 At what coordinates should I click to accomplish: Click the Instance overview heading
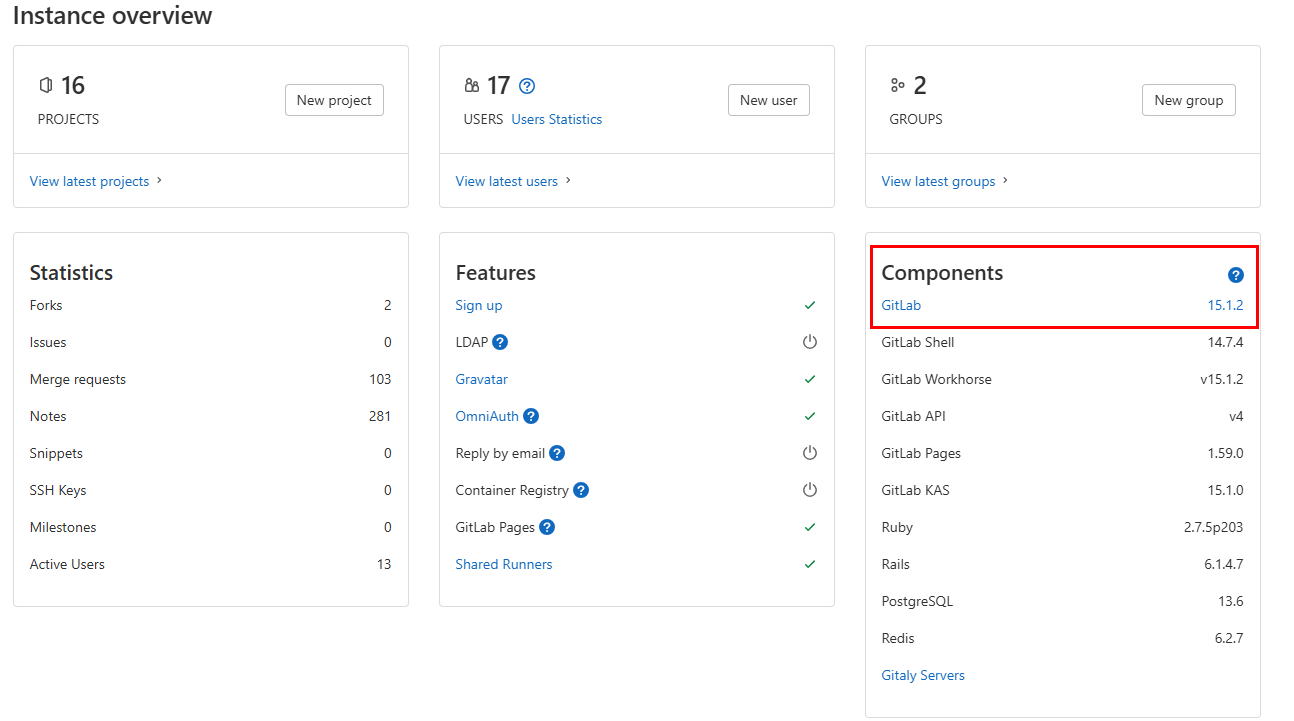click(x=113, y=16)
